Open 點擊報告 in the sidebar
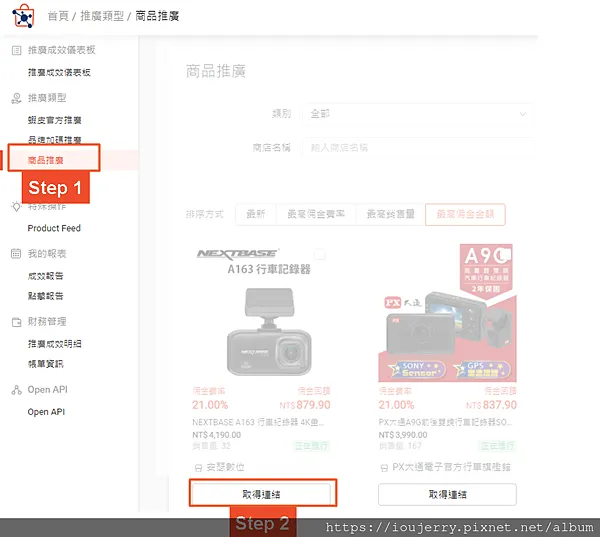This screenshot has width=600, height=537. (x=46, y=296)
